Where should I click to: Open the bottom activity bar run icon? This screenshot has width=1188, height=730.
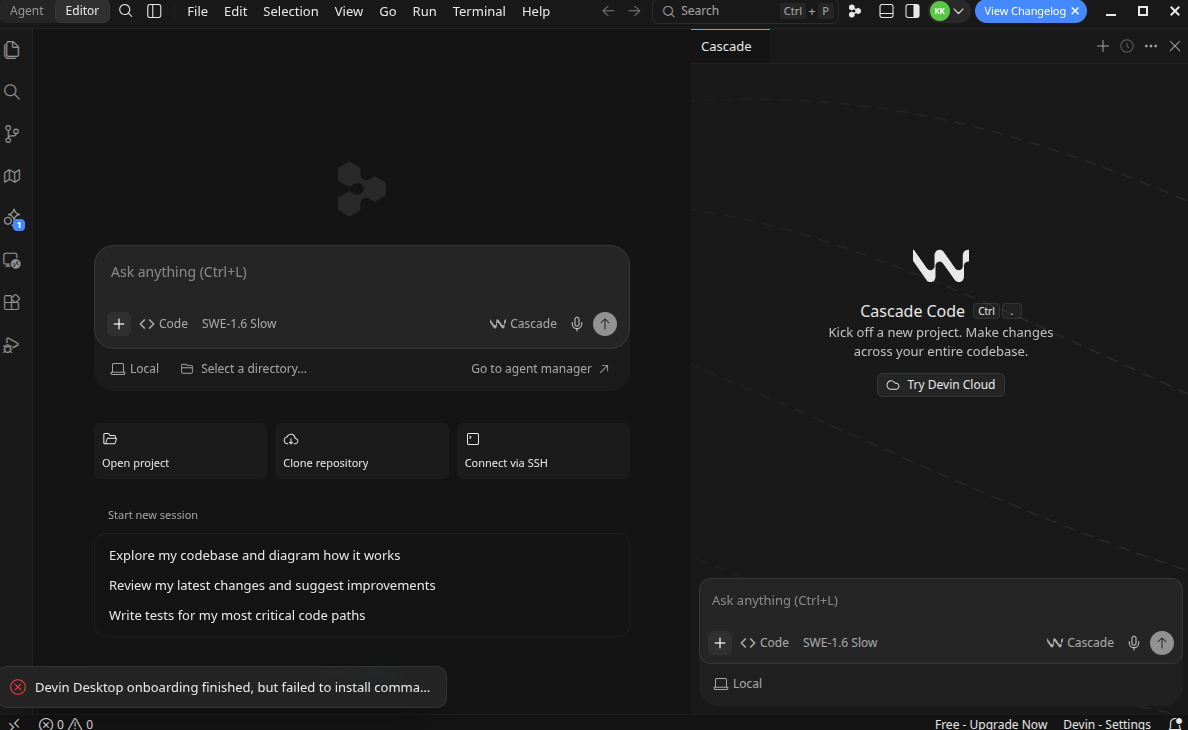[x=11, y=345]
